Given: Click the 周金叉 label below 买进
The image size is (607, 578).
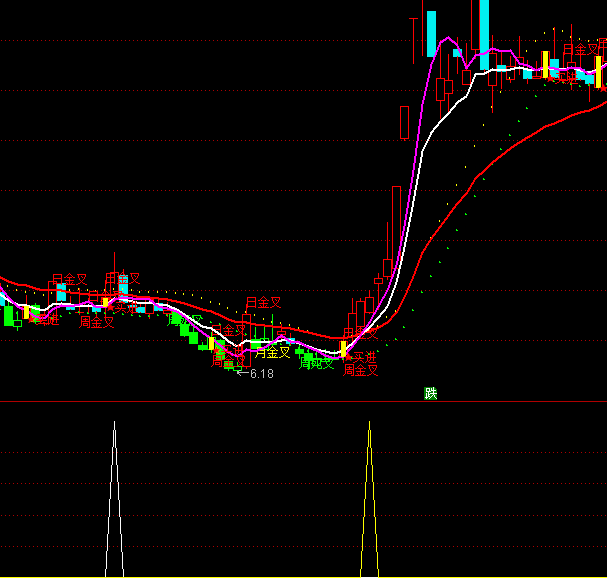Looking at the screenshot, I should [360, 370].
